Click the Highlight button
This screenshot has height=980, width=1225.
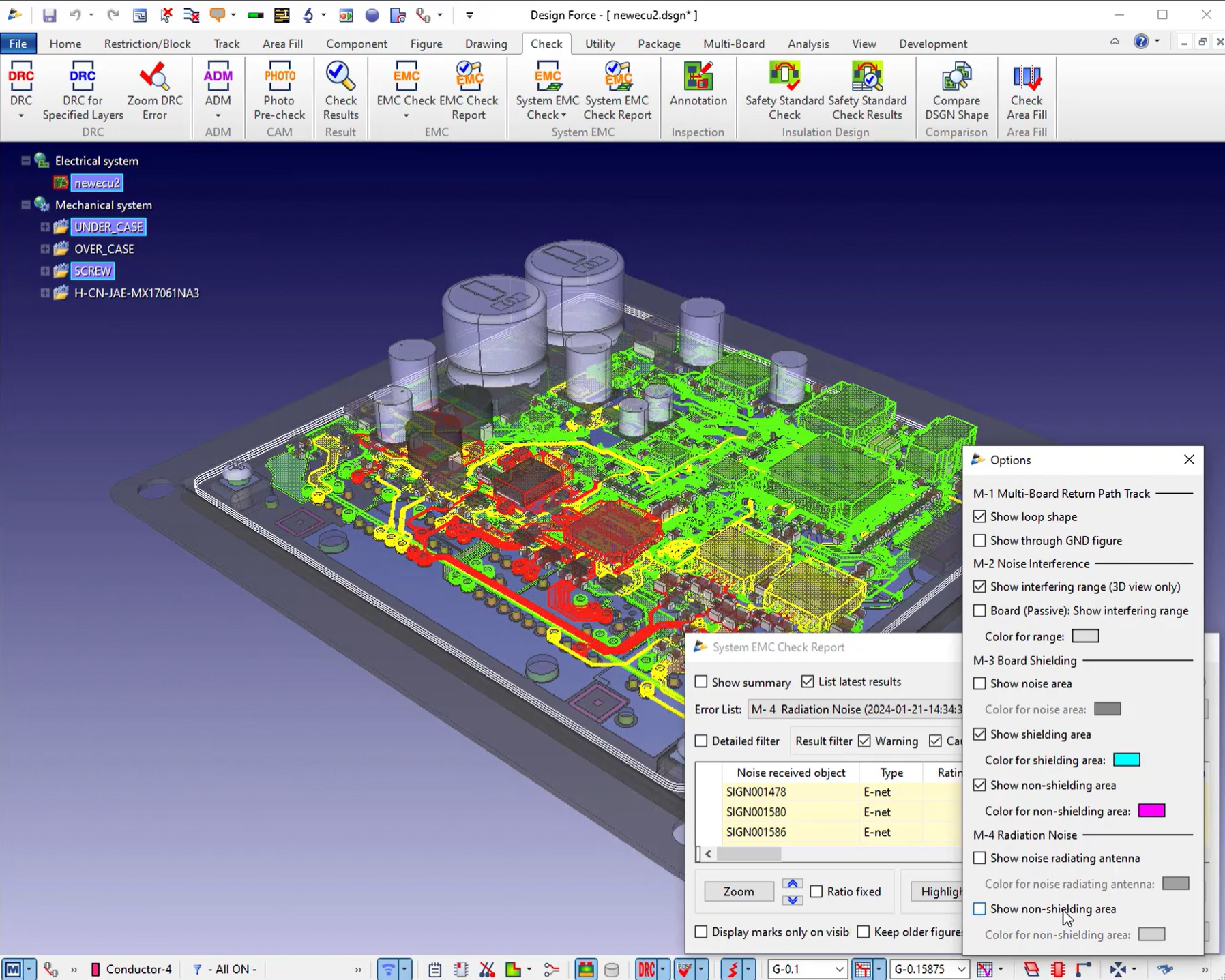940,891
